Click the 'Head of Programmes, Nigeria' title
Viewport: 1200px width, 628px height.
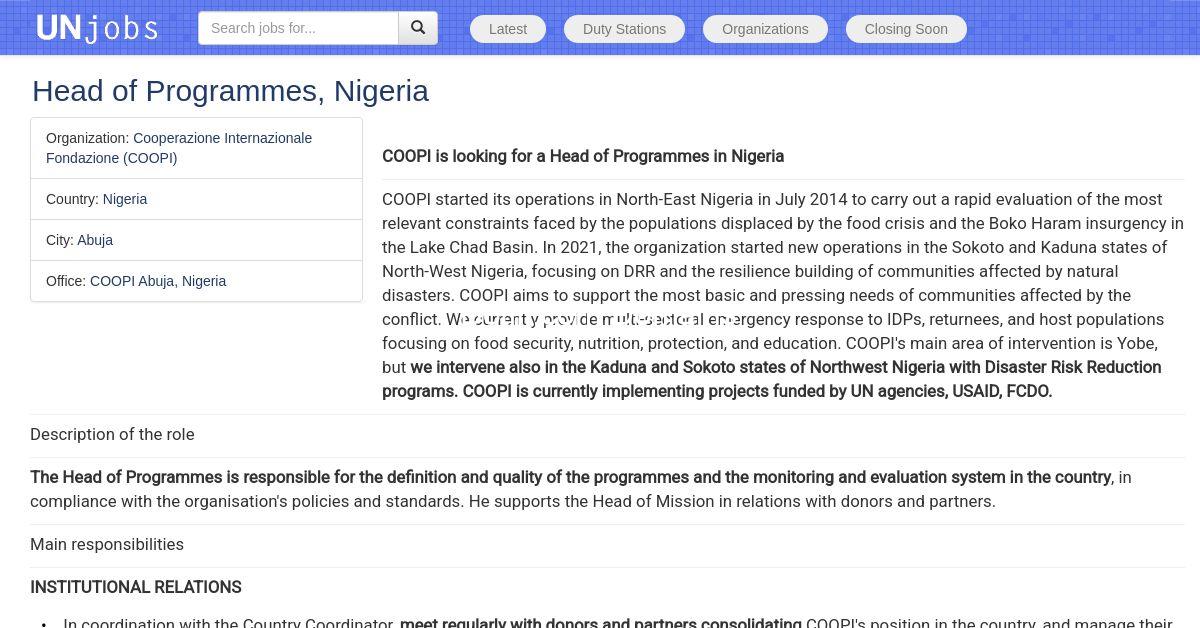(x=230, y=91)
